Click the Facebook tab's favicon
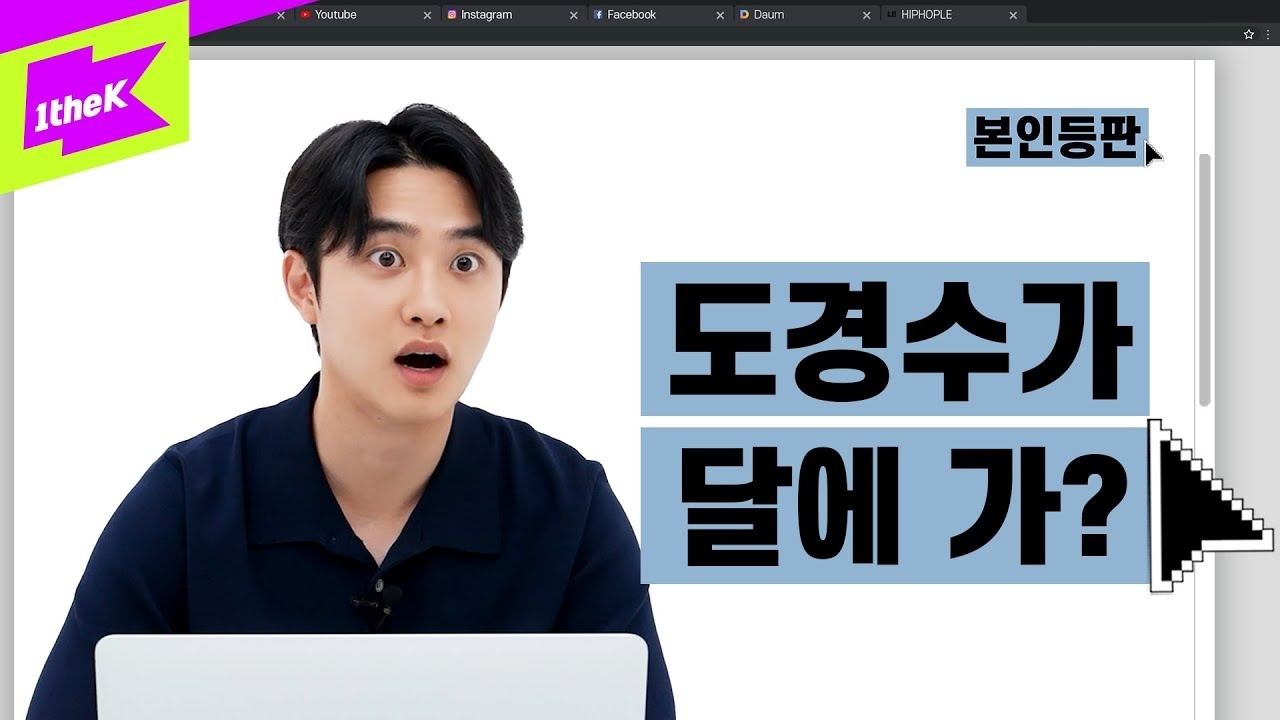The image size is (1280, 720). tap(598, 14)
